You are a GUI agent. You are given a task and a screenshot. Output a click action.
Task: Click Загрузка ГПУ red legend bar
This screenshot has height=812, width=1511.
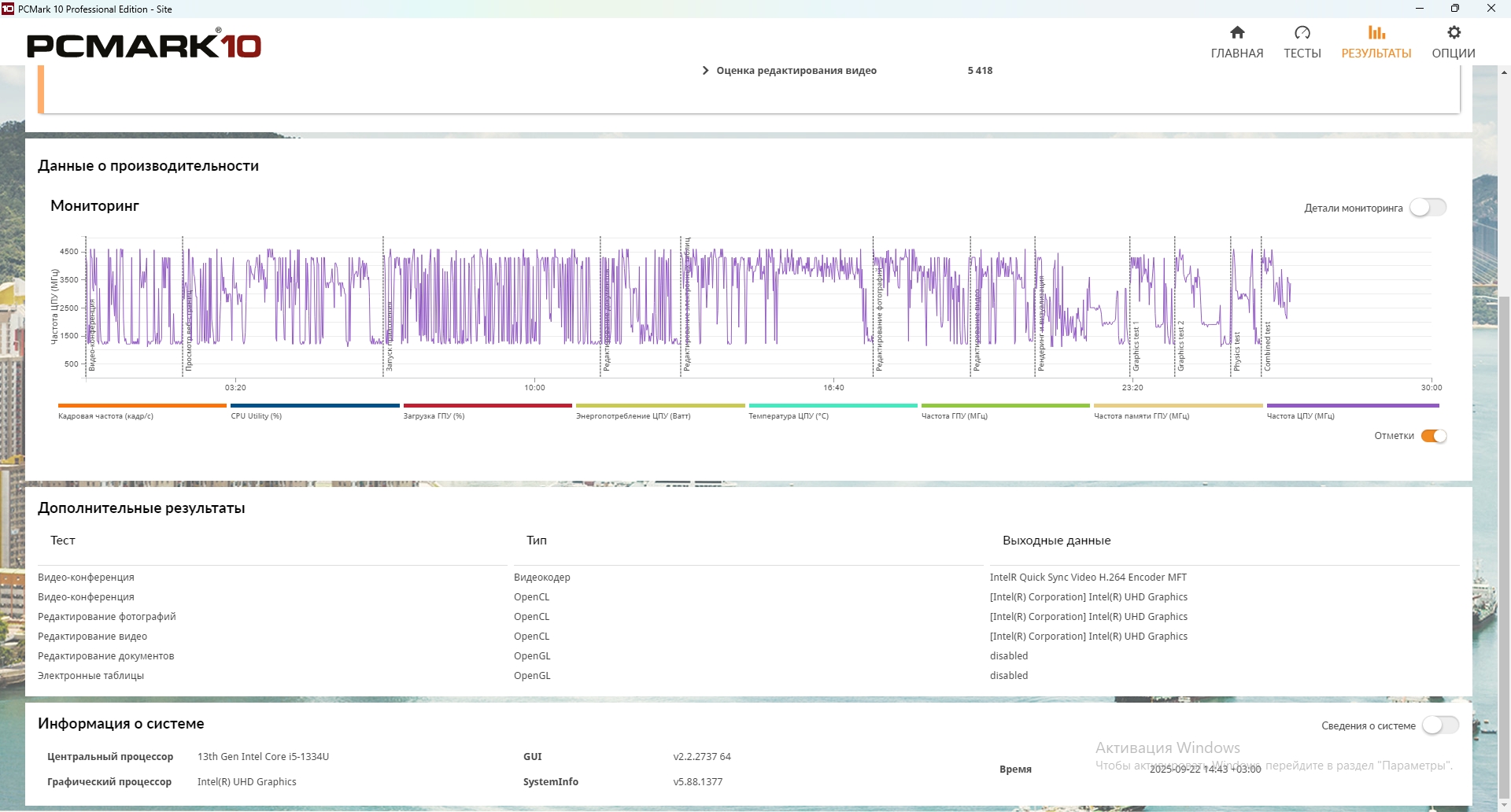(x=487, y=406)
